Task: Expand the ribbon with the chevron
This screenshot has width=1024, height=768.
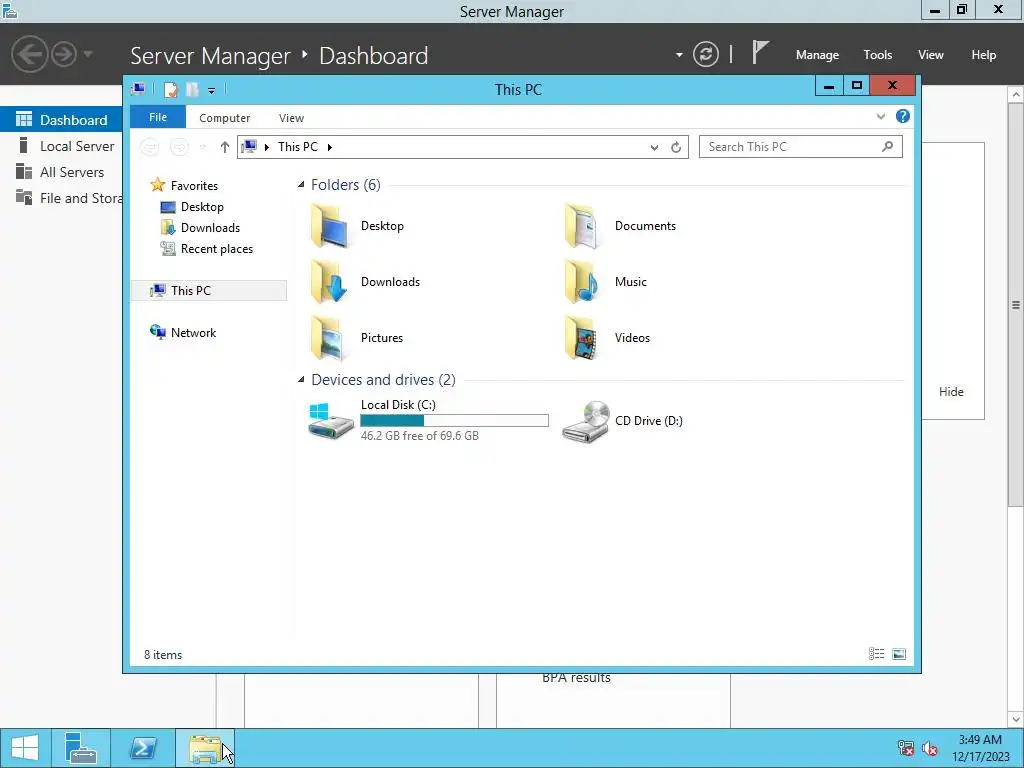Action: [x=881, y=116]
